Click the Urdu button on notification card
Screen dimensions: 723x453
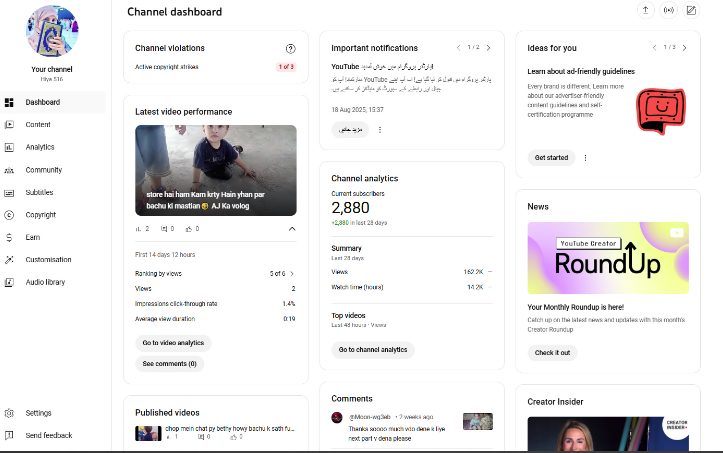pyautogui.click(x=350, y=130)
